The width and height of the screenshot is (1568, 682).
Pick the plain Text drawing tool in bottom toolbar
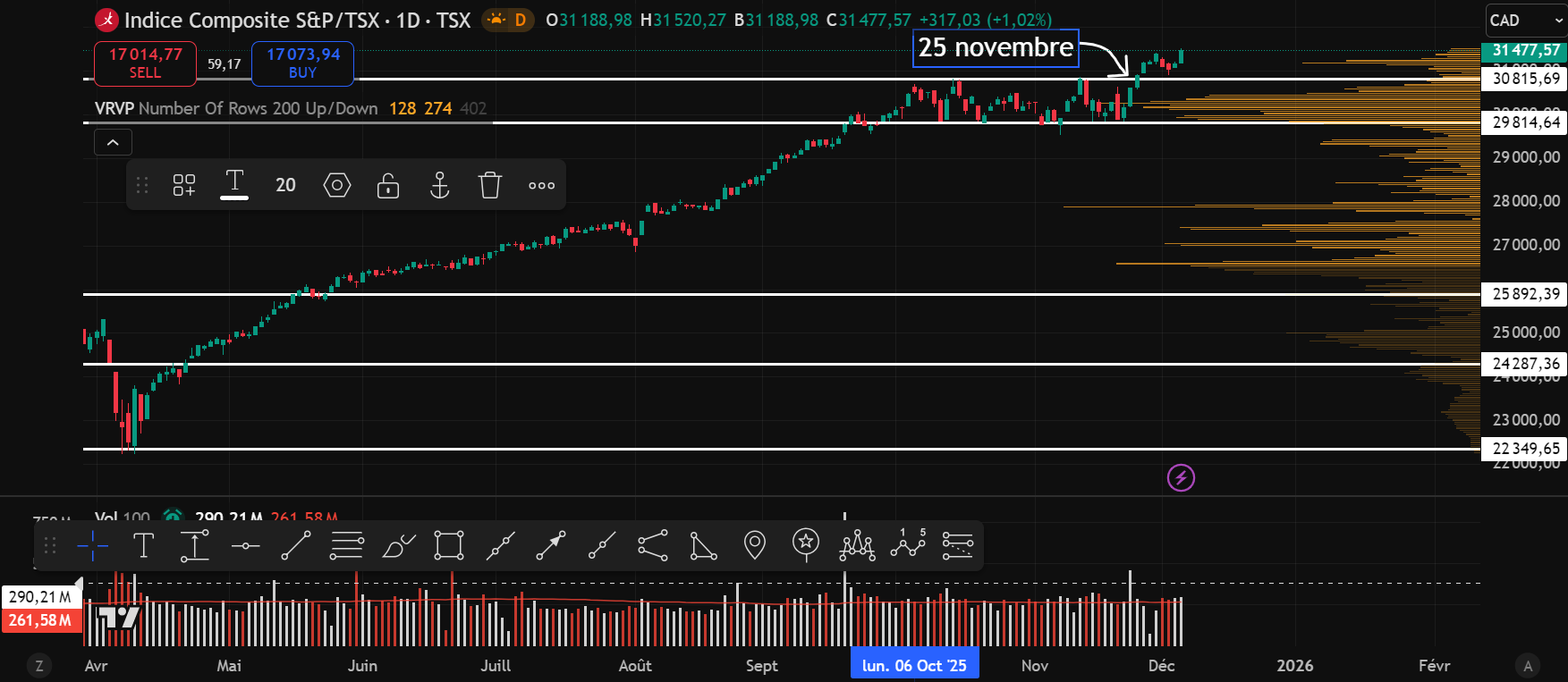point(143,545)
